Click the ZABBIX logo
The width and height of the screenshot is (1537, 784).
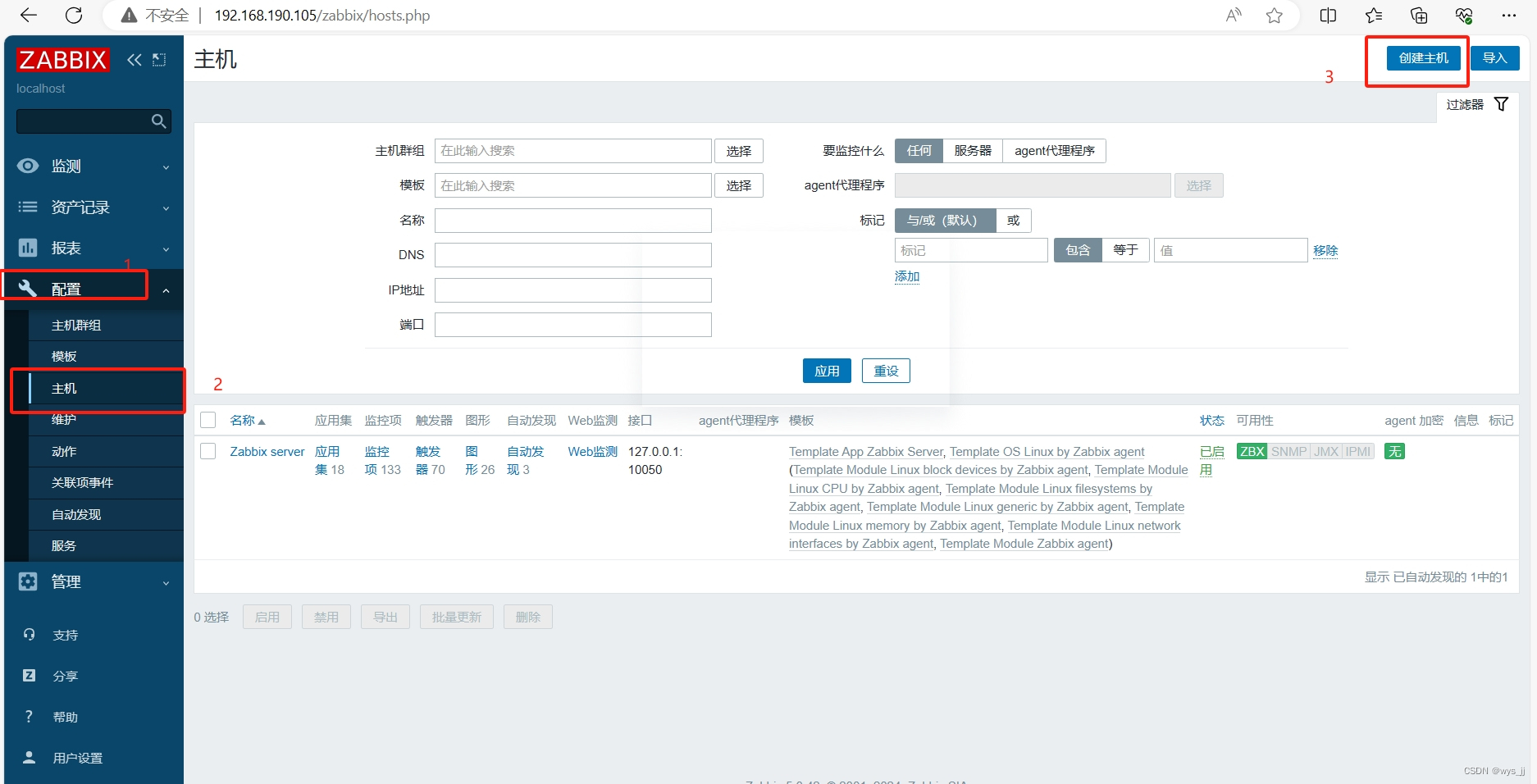click(x=63, y=60)
